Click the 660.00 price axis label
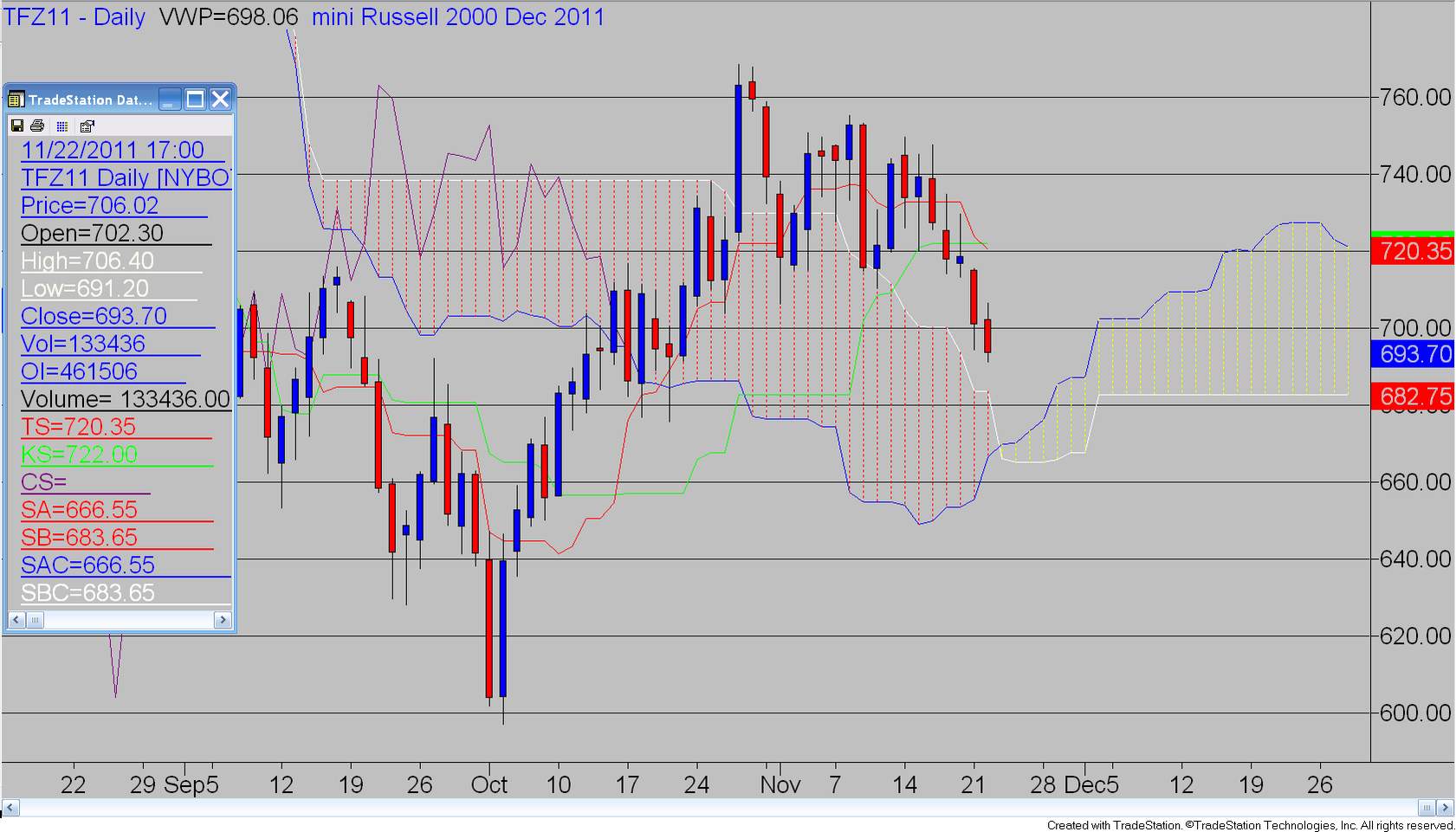Viewport: 1456px width, 832px height. click(x=1415, y=481)
